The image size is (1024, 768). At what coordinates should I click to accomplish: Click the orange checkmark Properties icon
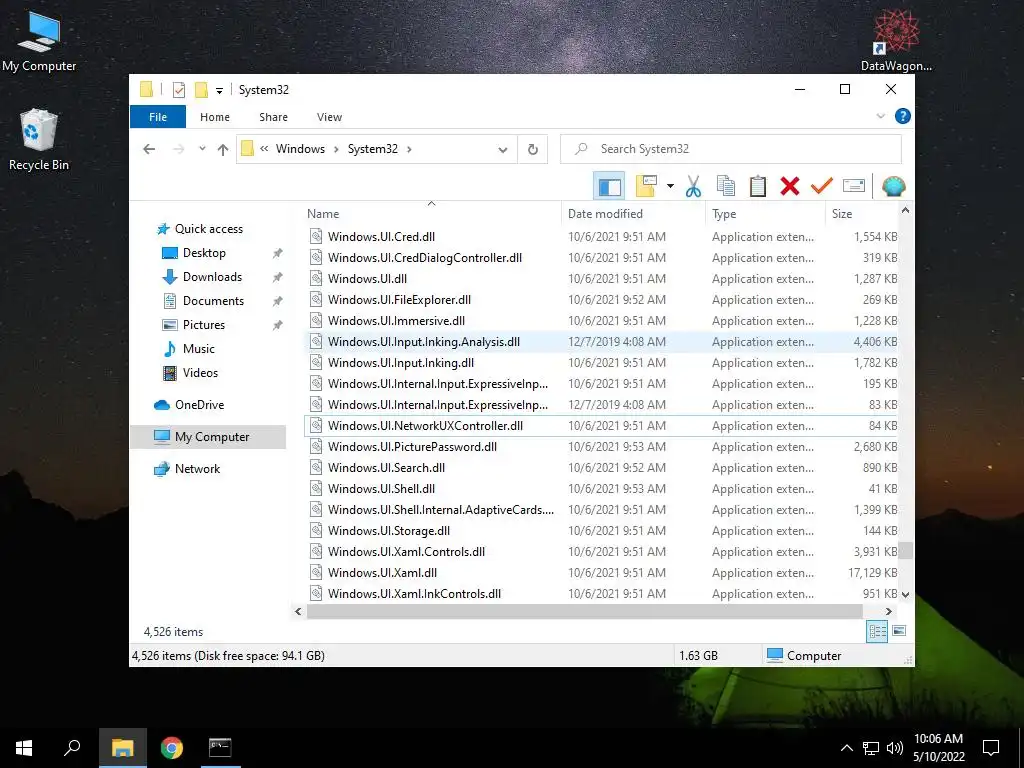coord(822,187)
